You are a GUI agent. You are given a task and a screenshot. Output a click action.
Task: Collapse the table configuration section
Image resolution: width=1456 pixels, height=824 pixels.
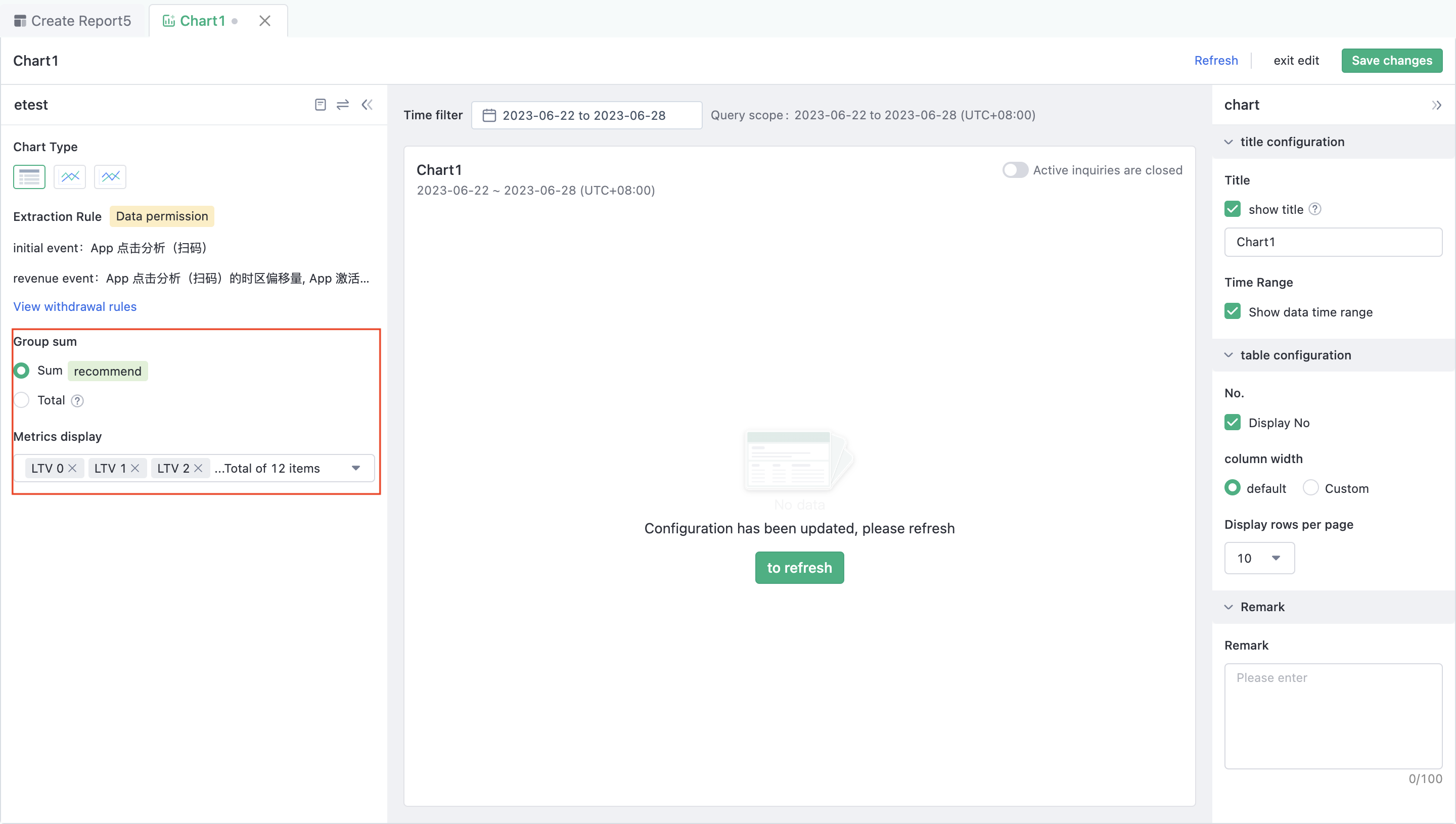point(1228,355)
